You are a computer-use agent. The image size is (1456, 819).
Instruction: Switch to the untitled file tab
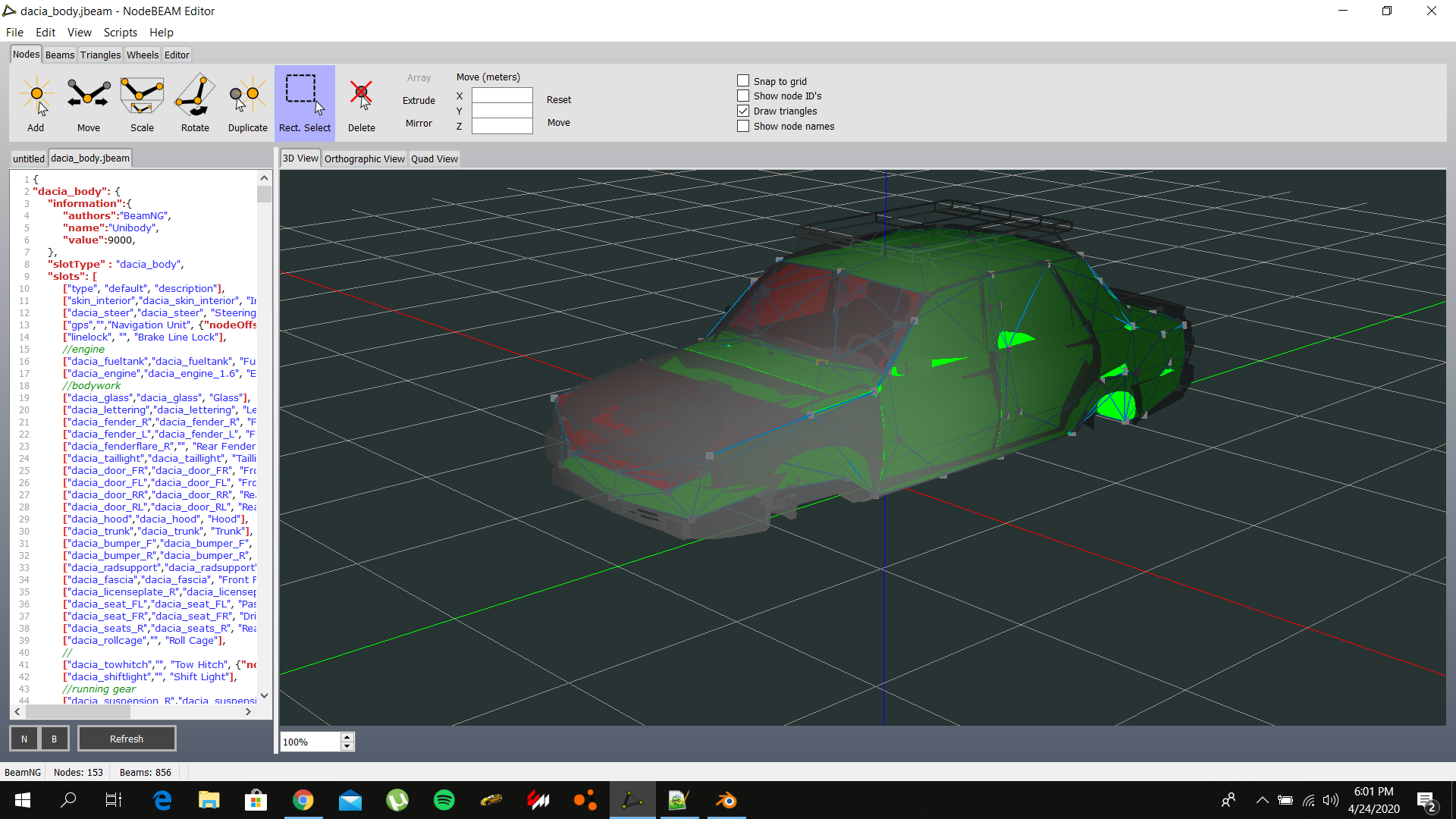[x=29, y=158]
